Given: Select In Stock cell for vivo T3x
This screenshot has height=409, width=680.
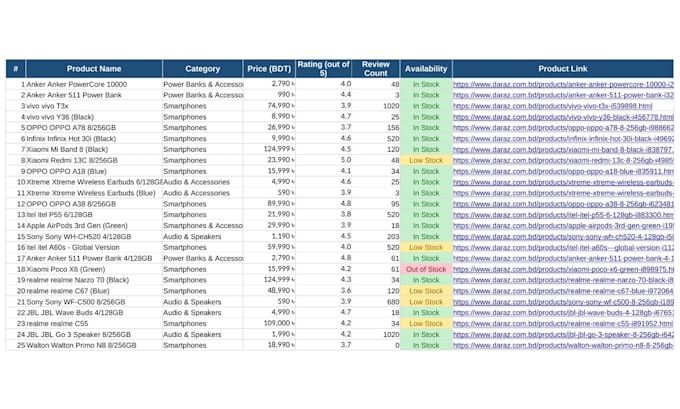Looking at the screenshot, I should point(426,106).
